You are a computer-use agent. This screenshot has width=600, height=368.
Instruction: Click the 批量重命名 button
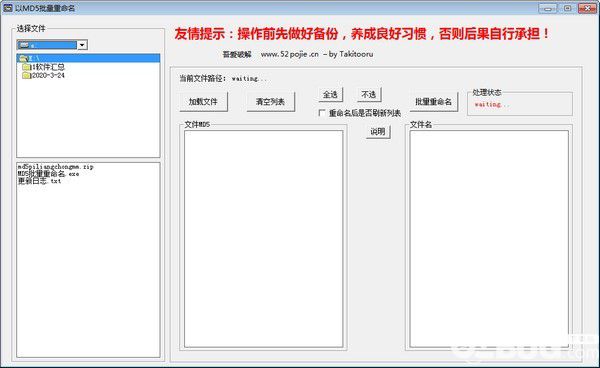[434, 102]
